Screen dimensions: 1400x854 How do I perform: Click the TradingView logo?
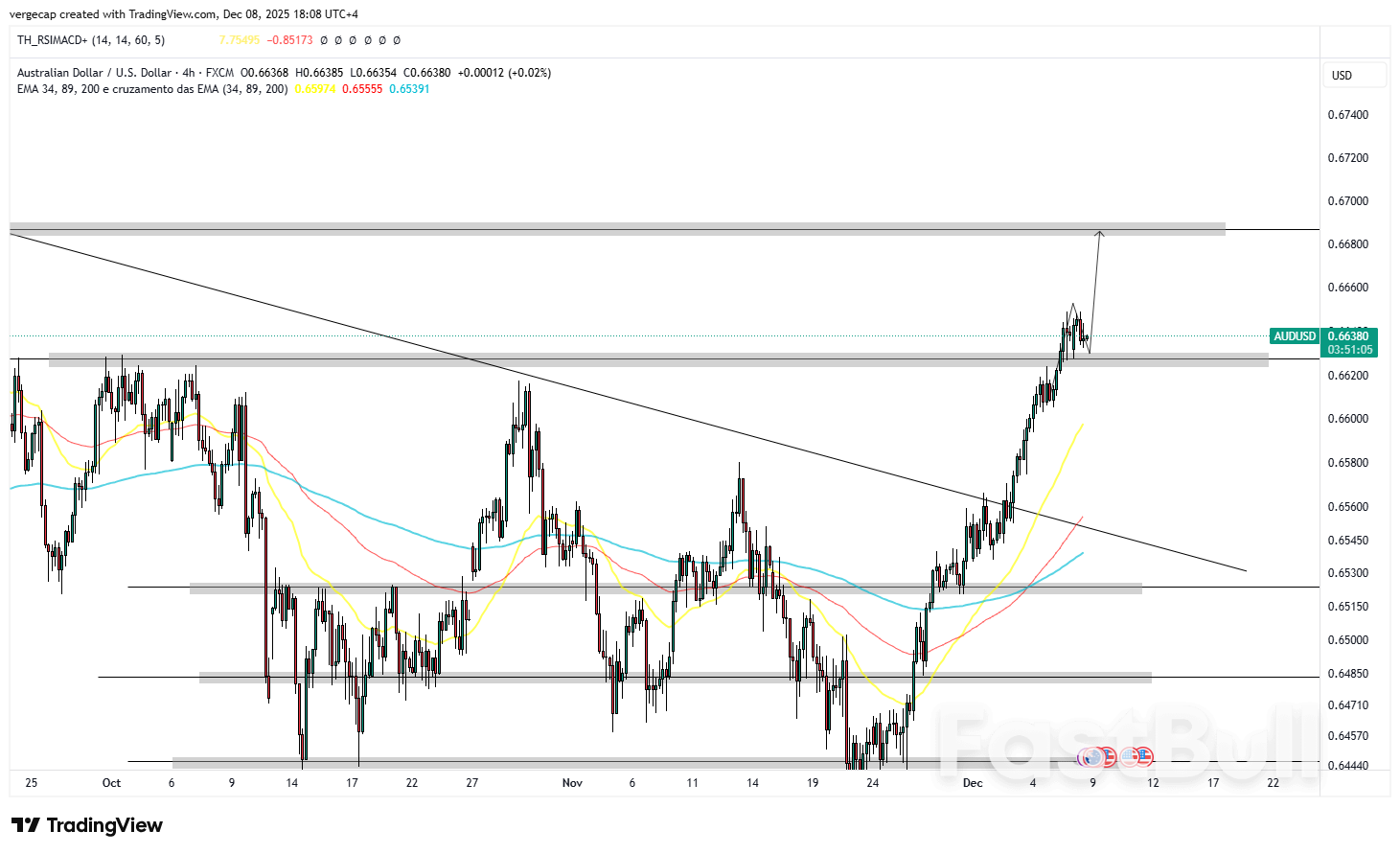click(x=30, y=825)
